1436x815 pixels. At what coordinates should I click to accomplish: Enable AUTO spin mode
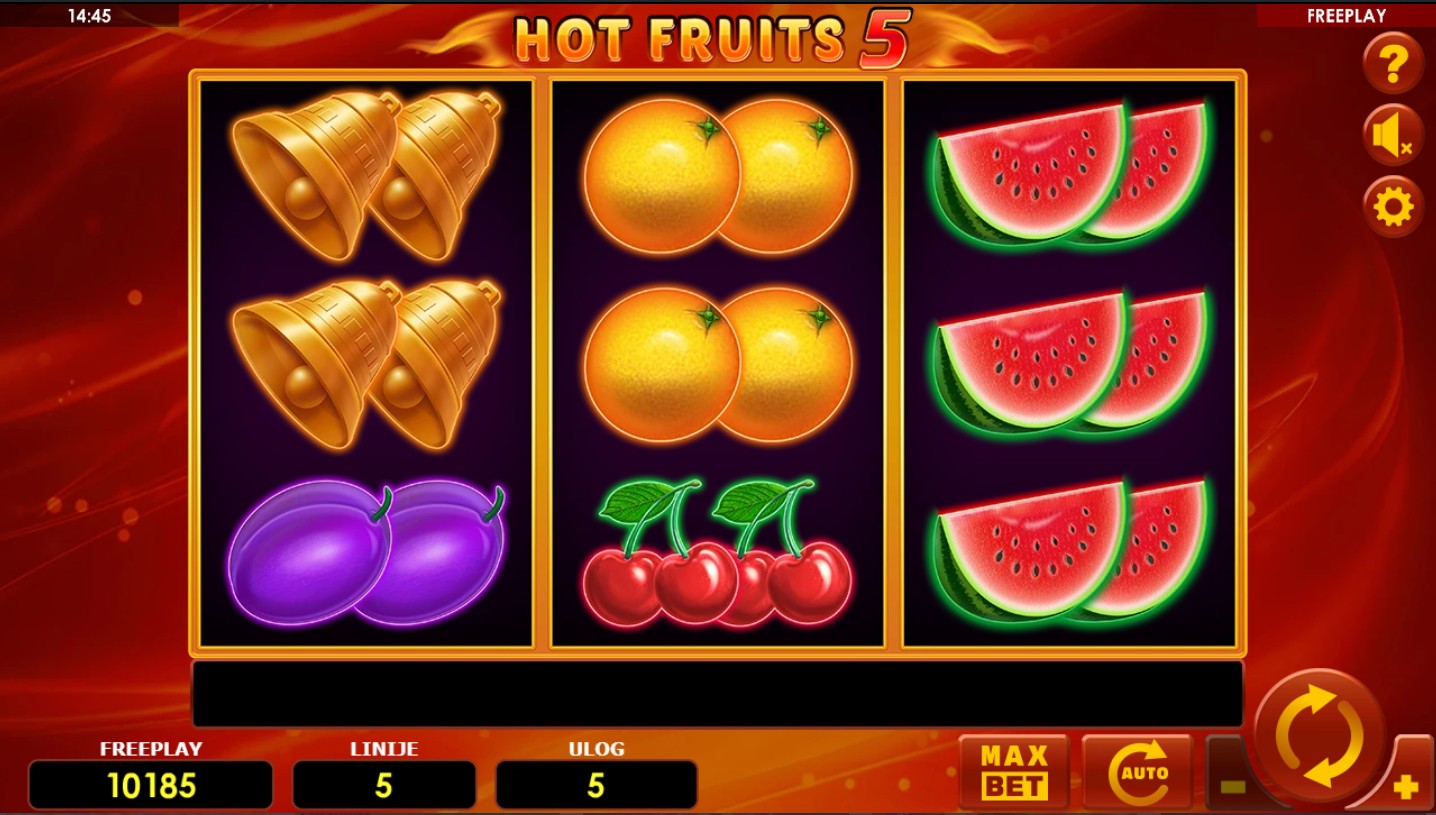click(x=1137, y=772)
